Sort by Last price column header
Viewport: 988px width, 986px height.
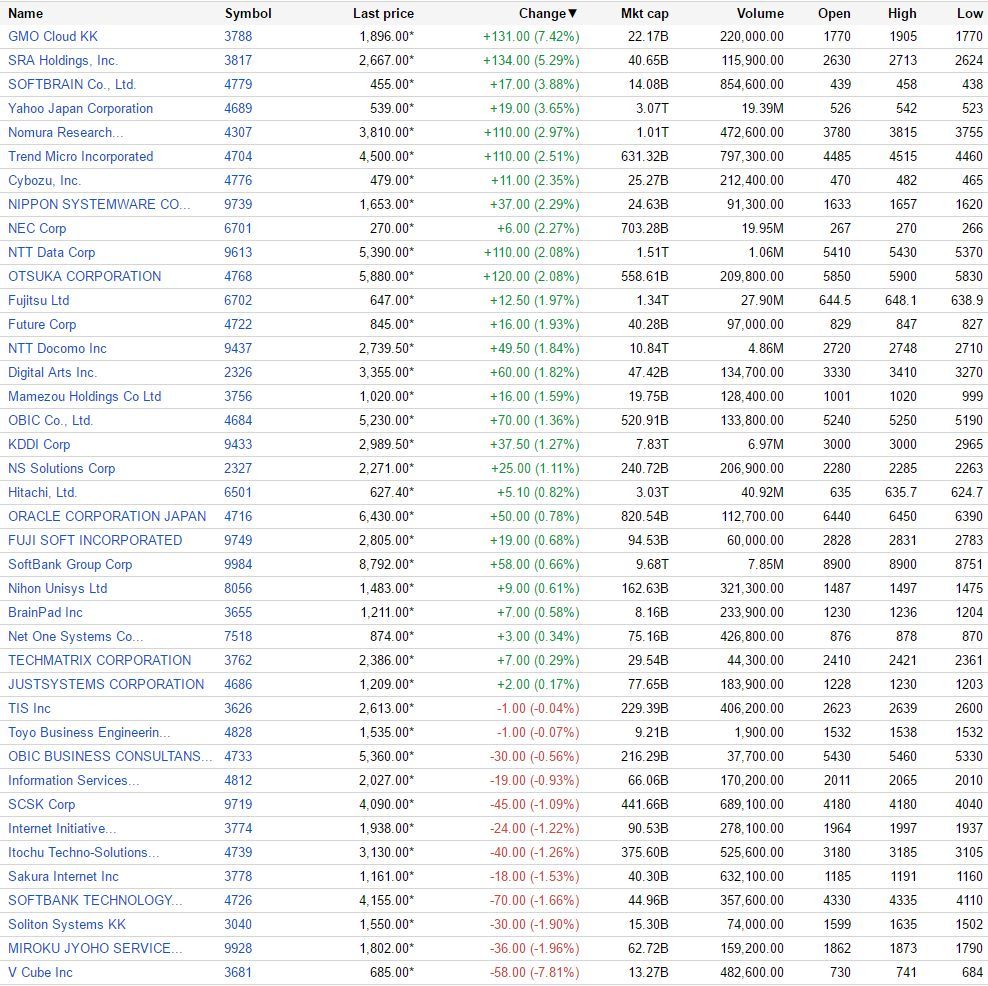click(383, 13)
